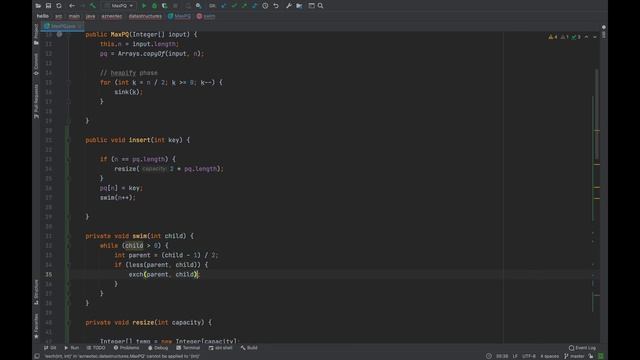Open the Run tool window
Screen dimensions: 640x360
72,348
